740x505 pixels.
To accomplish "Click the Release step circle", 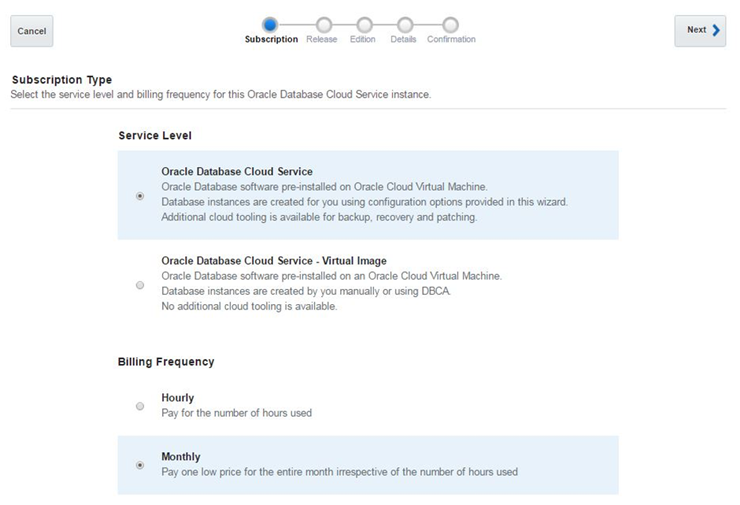I will coord(322,24).
